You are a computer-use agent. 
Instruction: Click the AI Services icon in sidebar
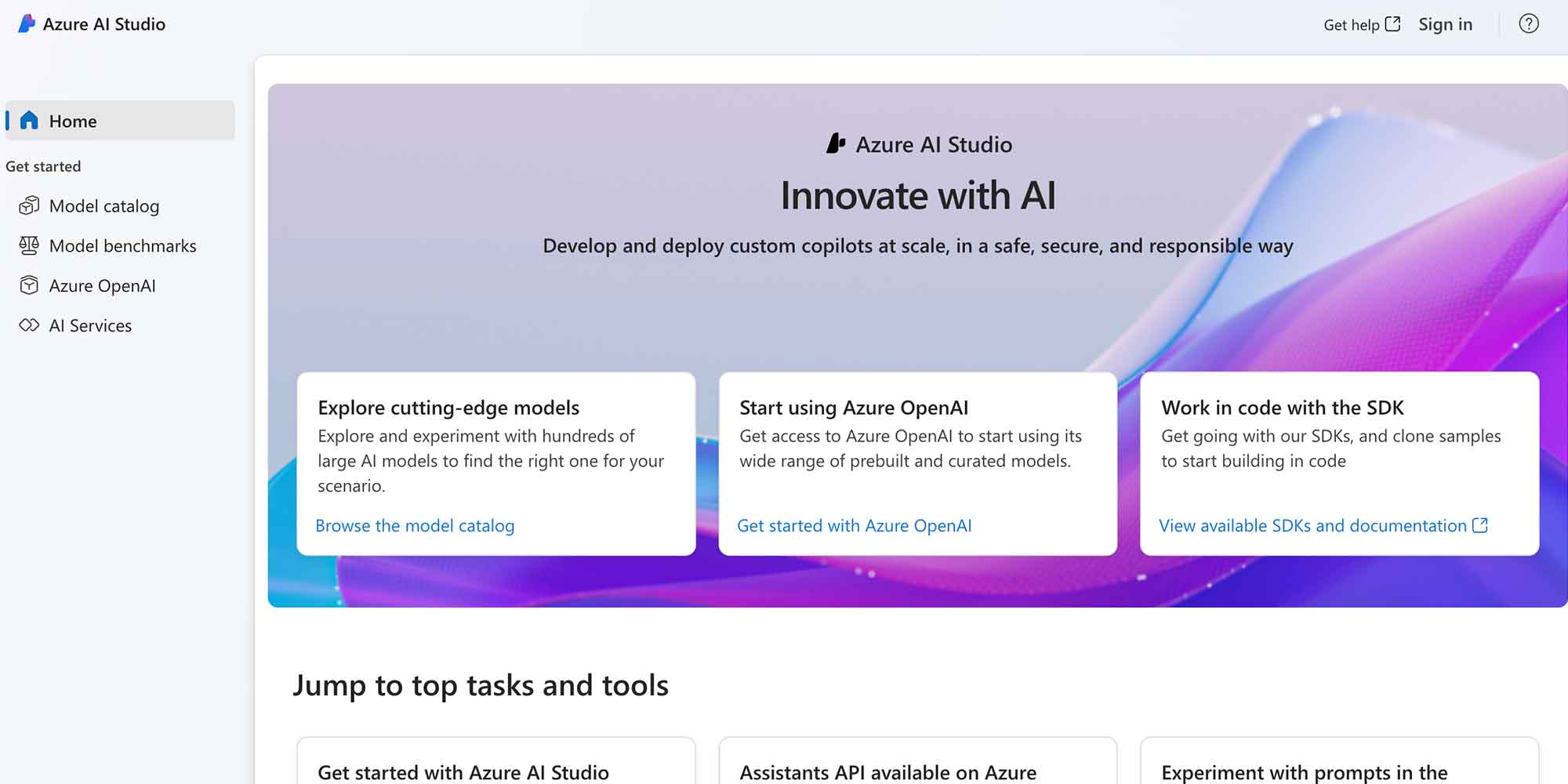coord(29,325)
